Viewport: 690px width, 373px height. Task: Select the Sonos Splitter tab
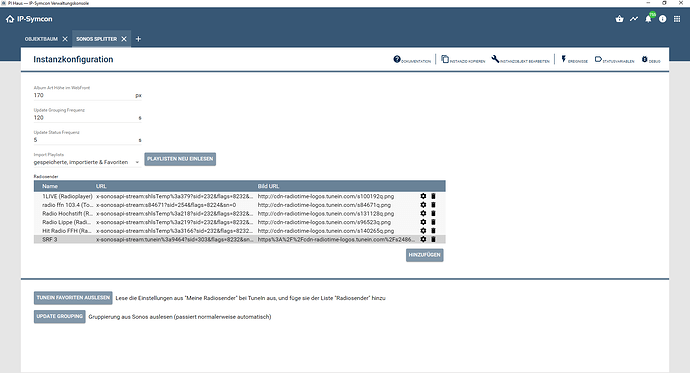pos(96,39)
